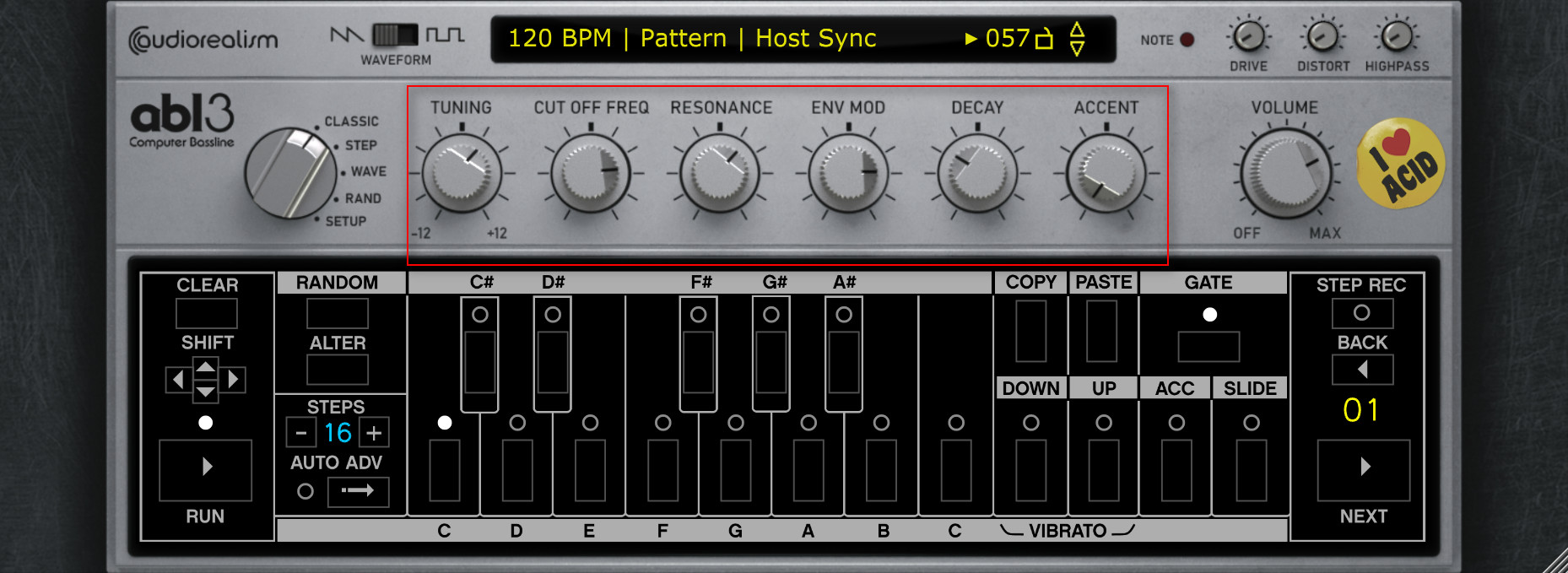Select Wave mode label
This screenshot has width=1568, height=573.
coord(369,171)
